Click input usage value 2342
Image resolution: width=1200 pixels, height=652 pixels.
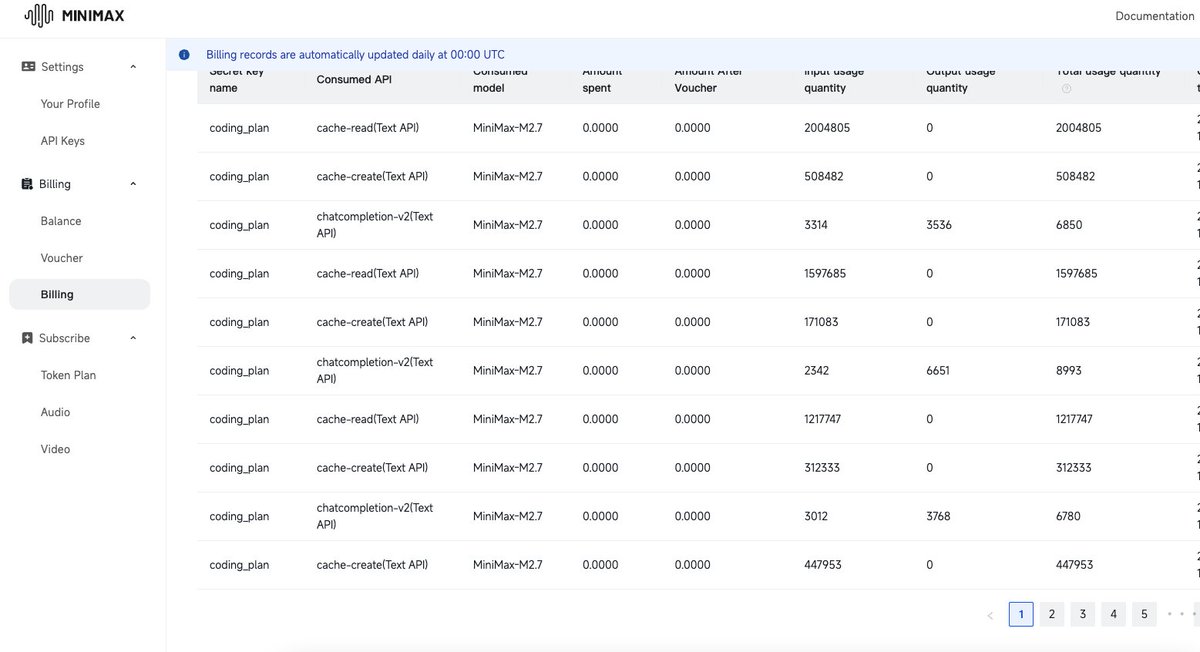click(816, 370)
